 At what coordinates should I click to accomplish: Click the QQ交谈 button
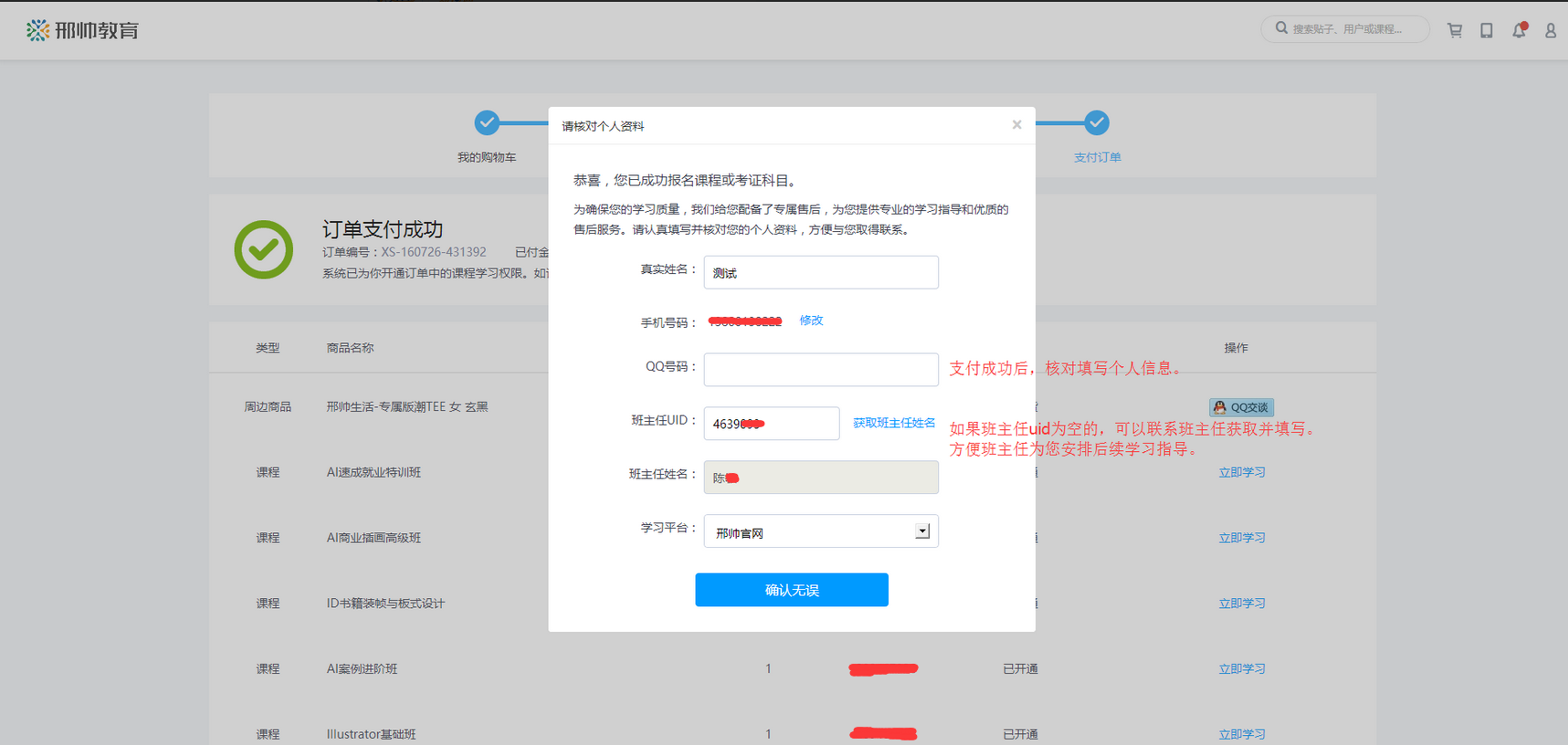tap(1241, 407)
